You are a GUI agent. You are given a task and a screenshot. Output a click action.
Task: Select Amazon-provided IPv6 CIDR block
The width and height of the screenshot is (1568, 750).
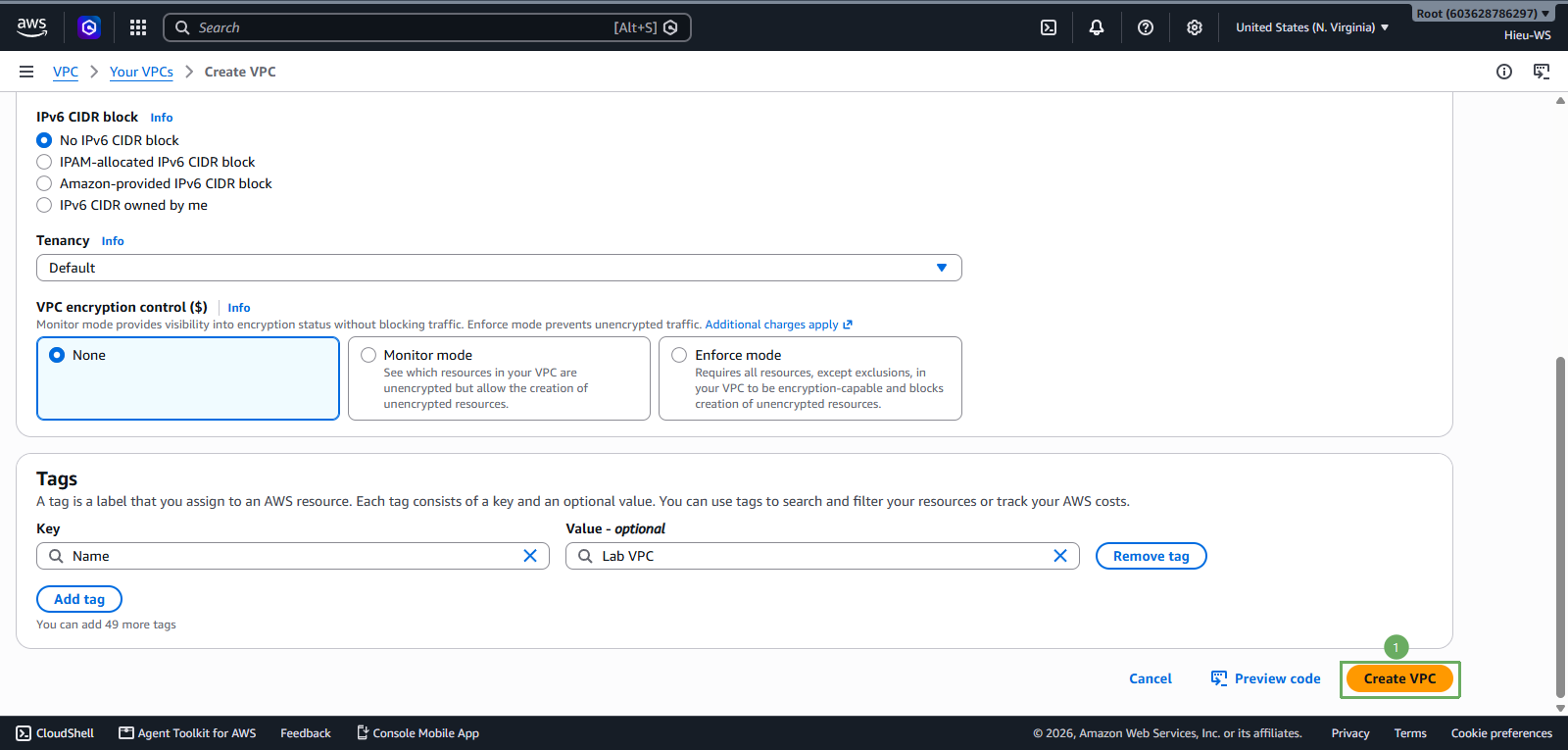click(x=44, y=183)
